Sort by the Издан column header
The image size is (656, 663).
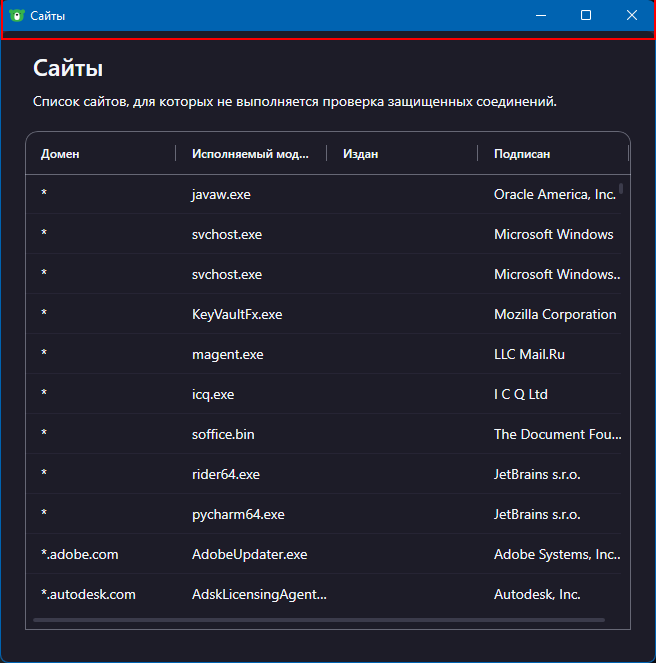360,154
